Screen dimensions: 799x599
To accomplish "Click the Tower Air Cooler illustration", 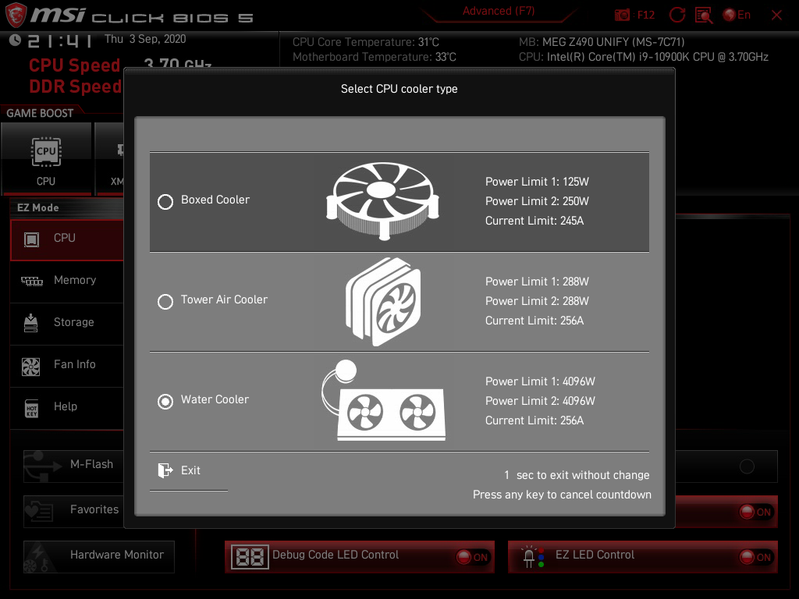I will (384, 301).
